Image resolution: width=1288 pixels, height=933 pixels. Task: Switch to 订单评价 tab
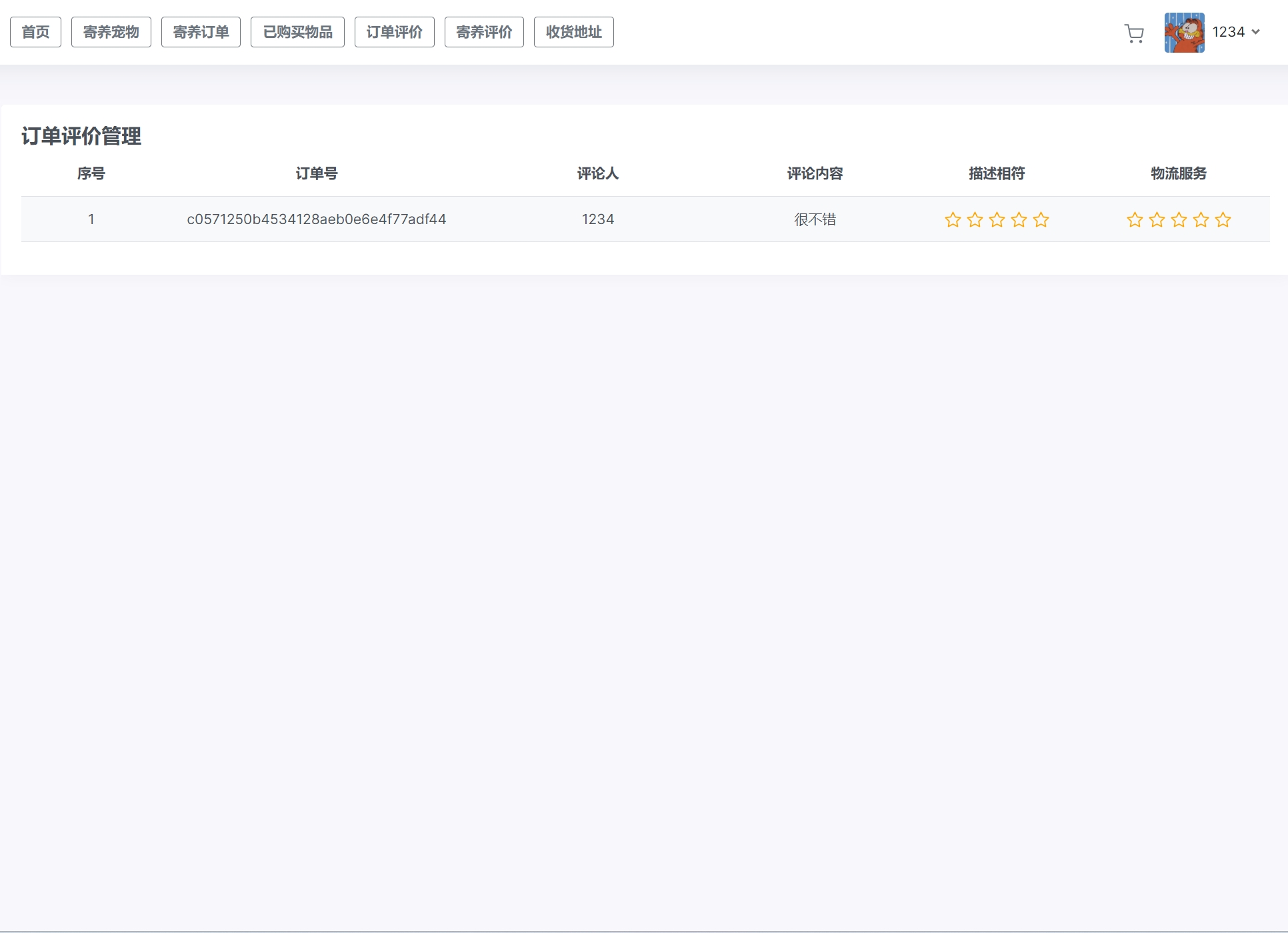tap(394, 32)
